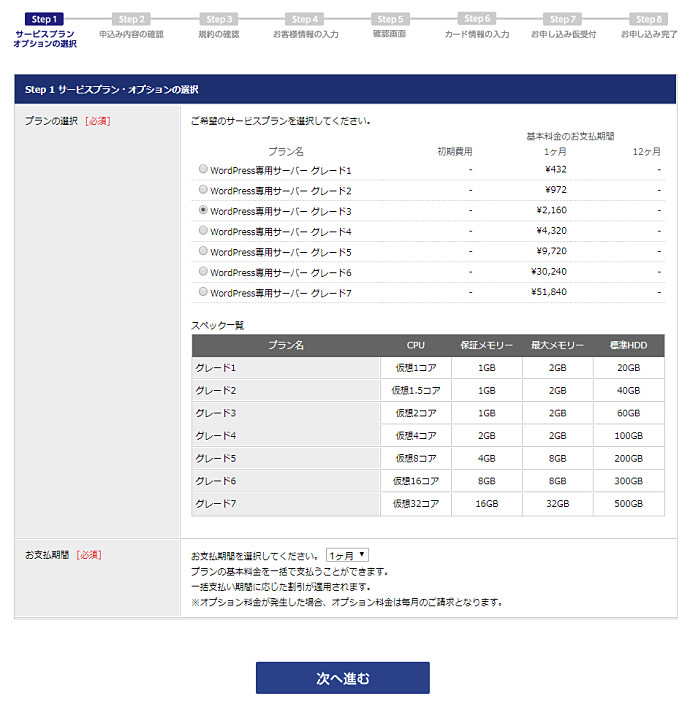Select WordPress専用サーバー グレード2 radio button

204,190
